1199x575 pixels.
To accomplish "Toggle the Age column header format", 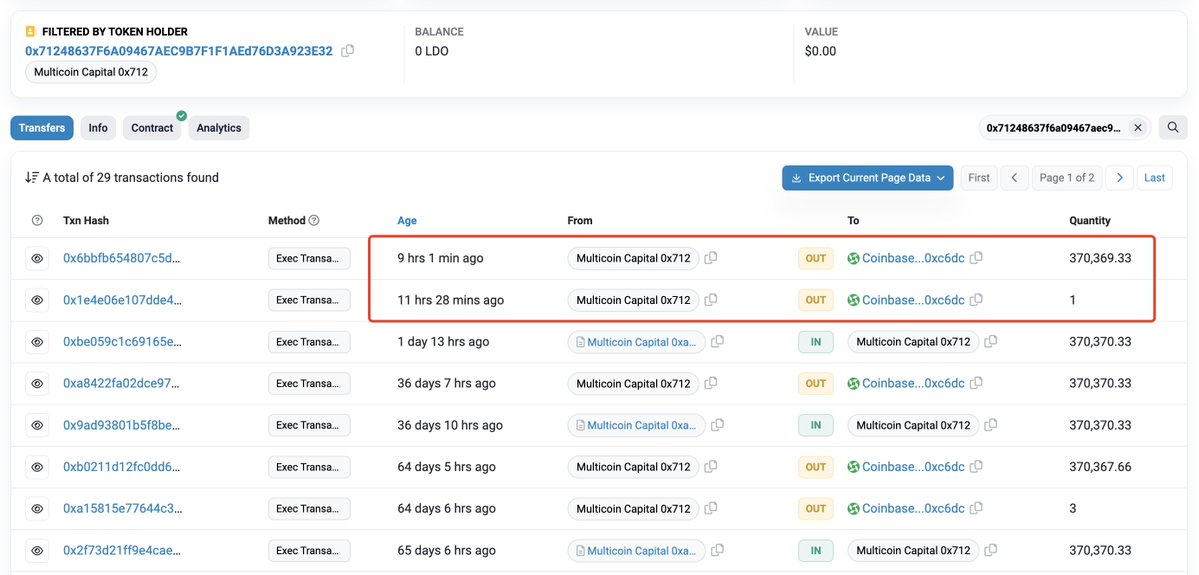I will [407, 220].
